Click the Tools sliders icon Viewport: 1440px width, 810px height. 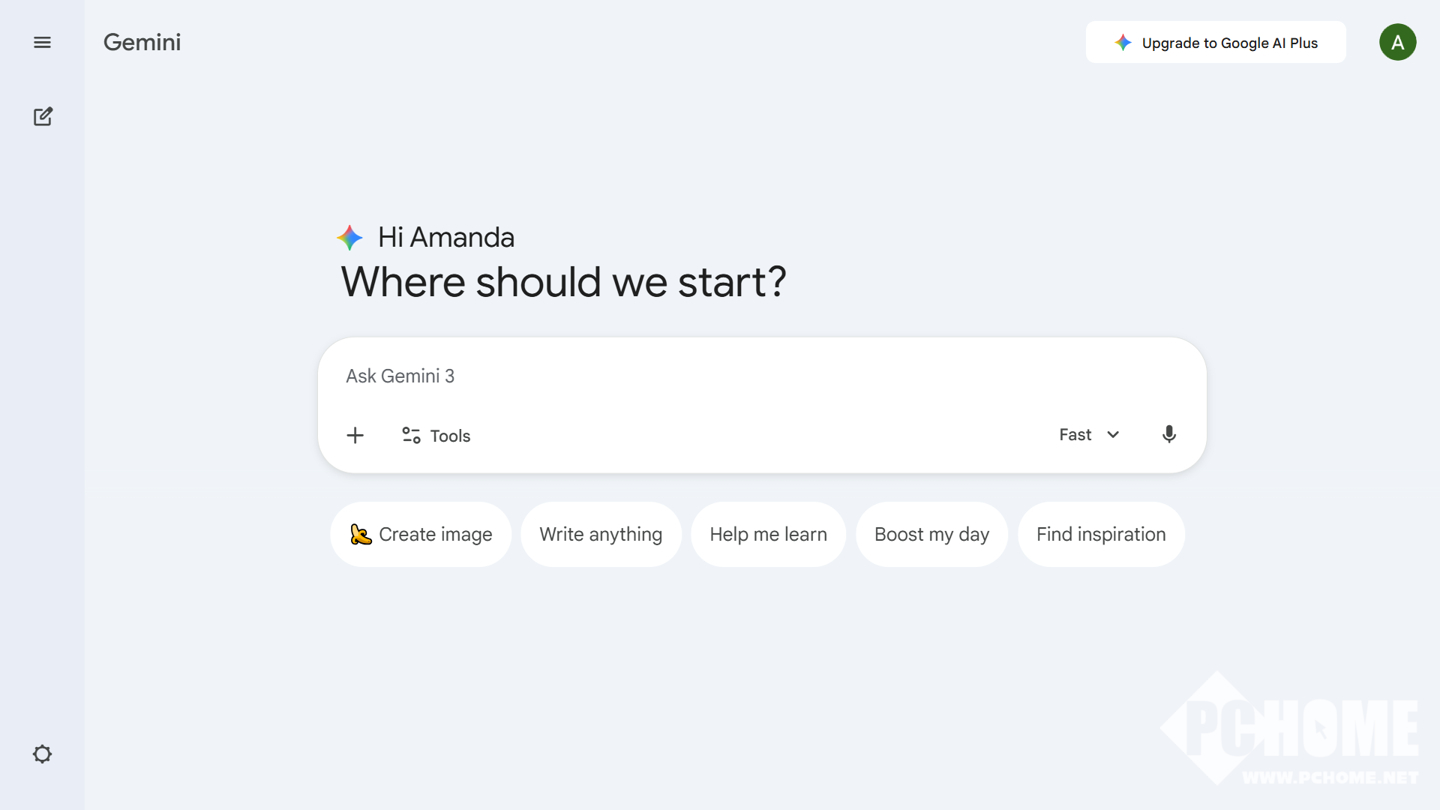(x=411, y=435)
